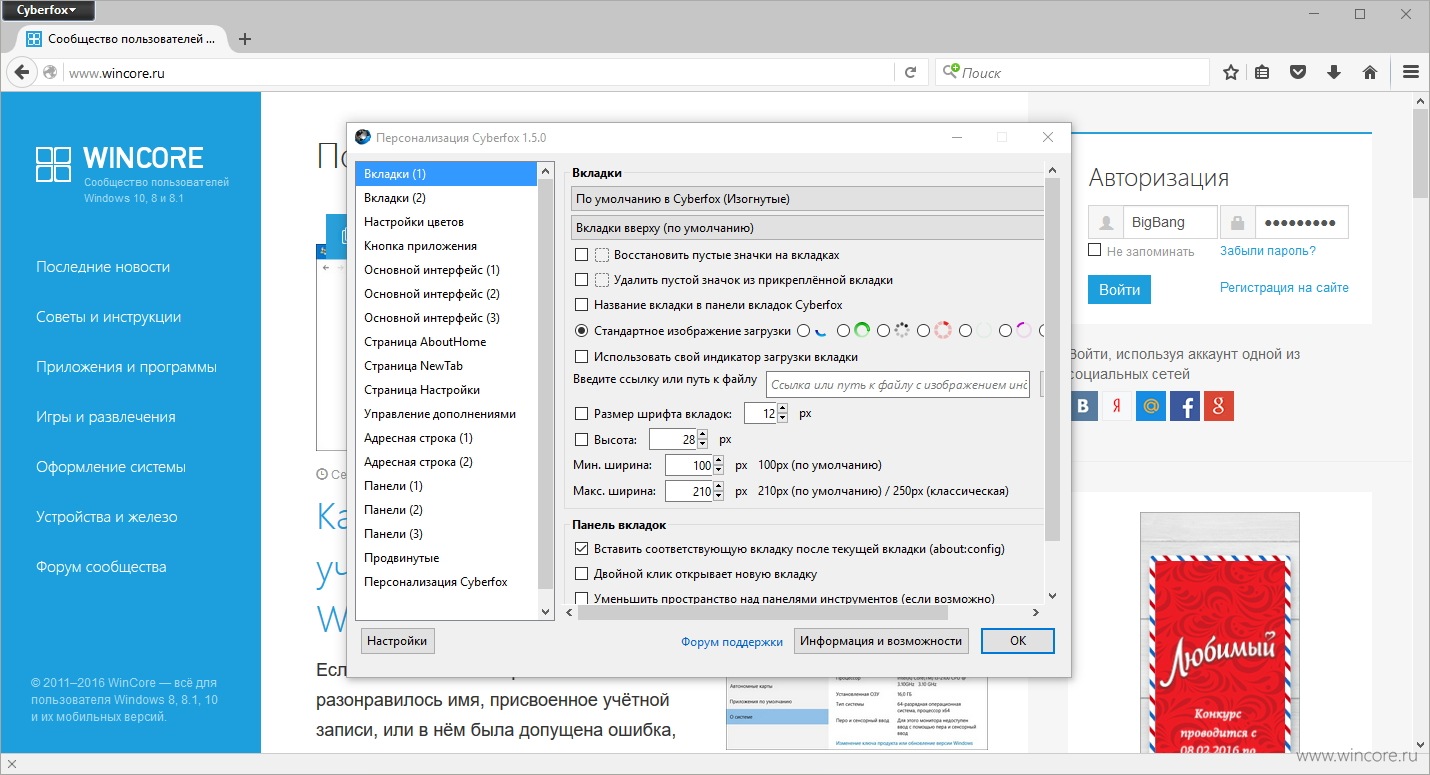
Task: Increase tab font size with spinner up arrow
Action: [782, 408]
